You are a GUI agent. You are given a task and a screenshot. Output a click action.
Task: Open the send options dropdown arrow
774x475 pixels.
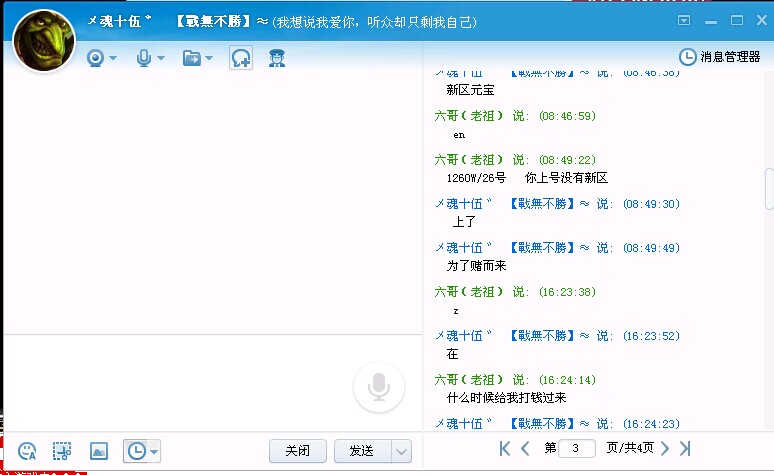(401, 451)
